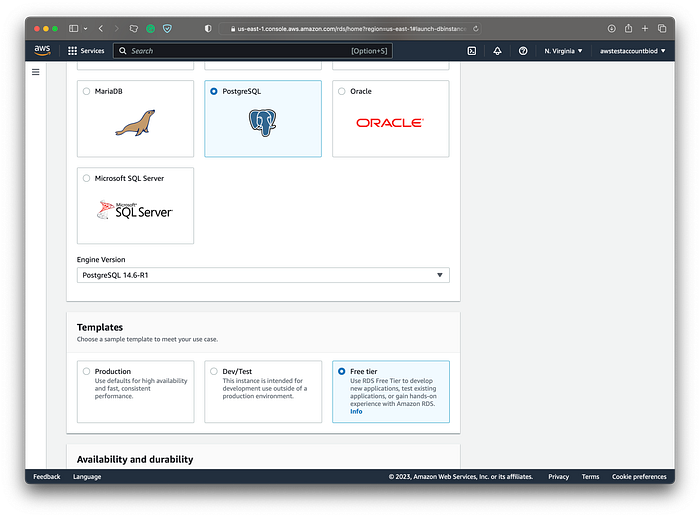Click the green Grammarly extension icon
The width and height of the screenshot is (700, 517).
[x=150, y=29]
